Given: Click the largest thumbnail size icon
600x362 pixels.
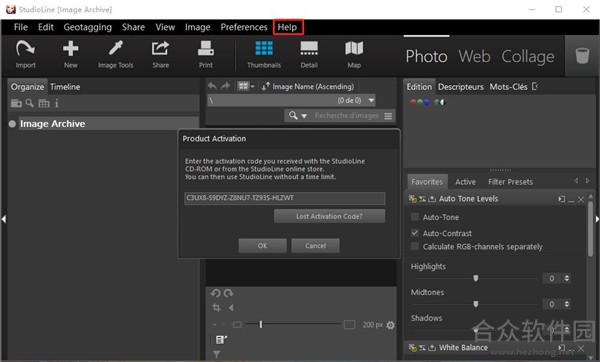Looking at the screenshot, I should click(349, 324).
